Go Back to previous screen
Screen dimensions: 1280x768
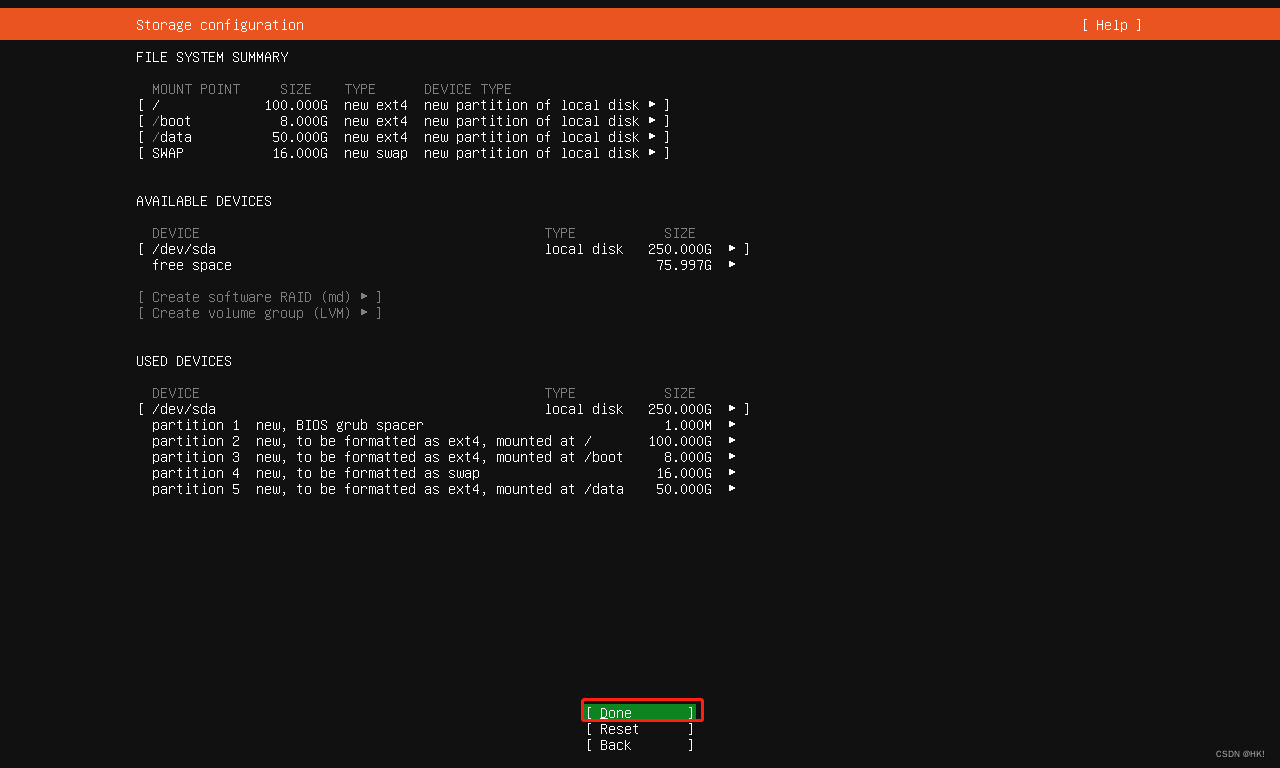pyautogui.click(x=640, y=745)
